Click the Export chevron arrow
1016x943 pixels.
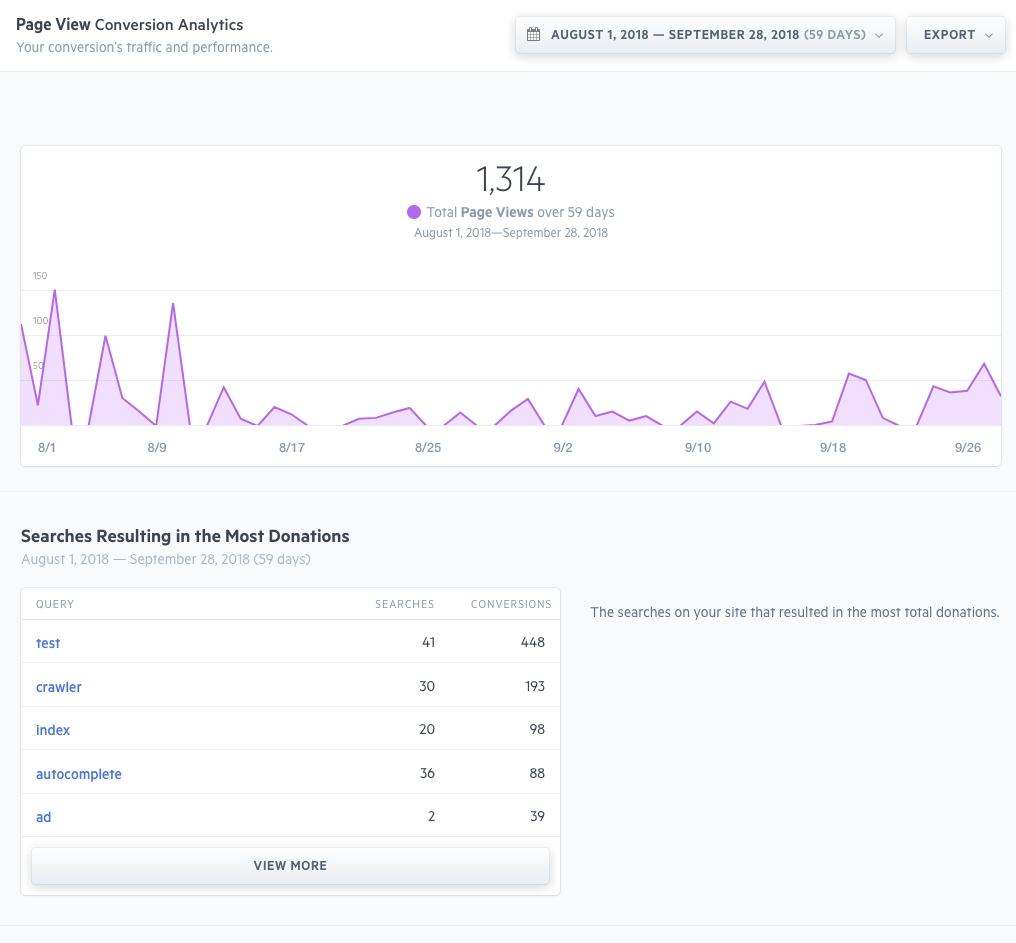coord(989,35)
